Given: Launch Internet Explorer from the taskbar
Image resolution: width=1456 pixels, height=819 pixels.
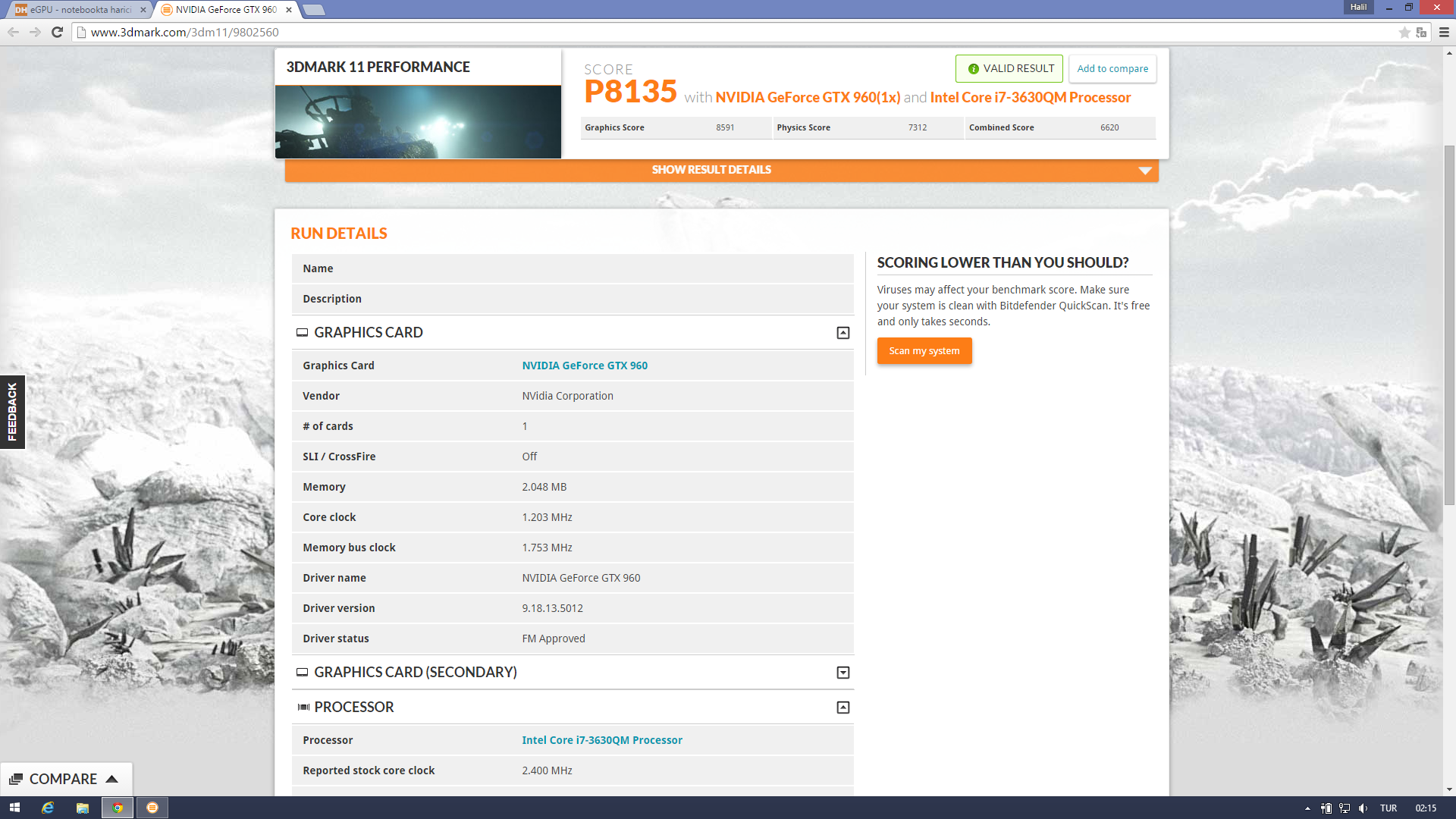Looking at the screenshot, I should click(48, 808).
